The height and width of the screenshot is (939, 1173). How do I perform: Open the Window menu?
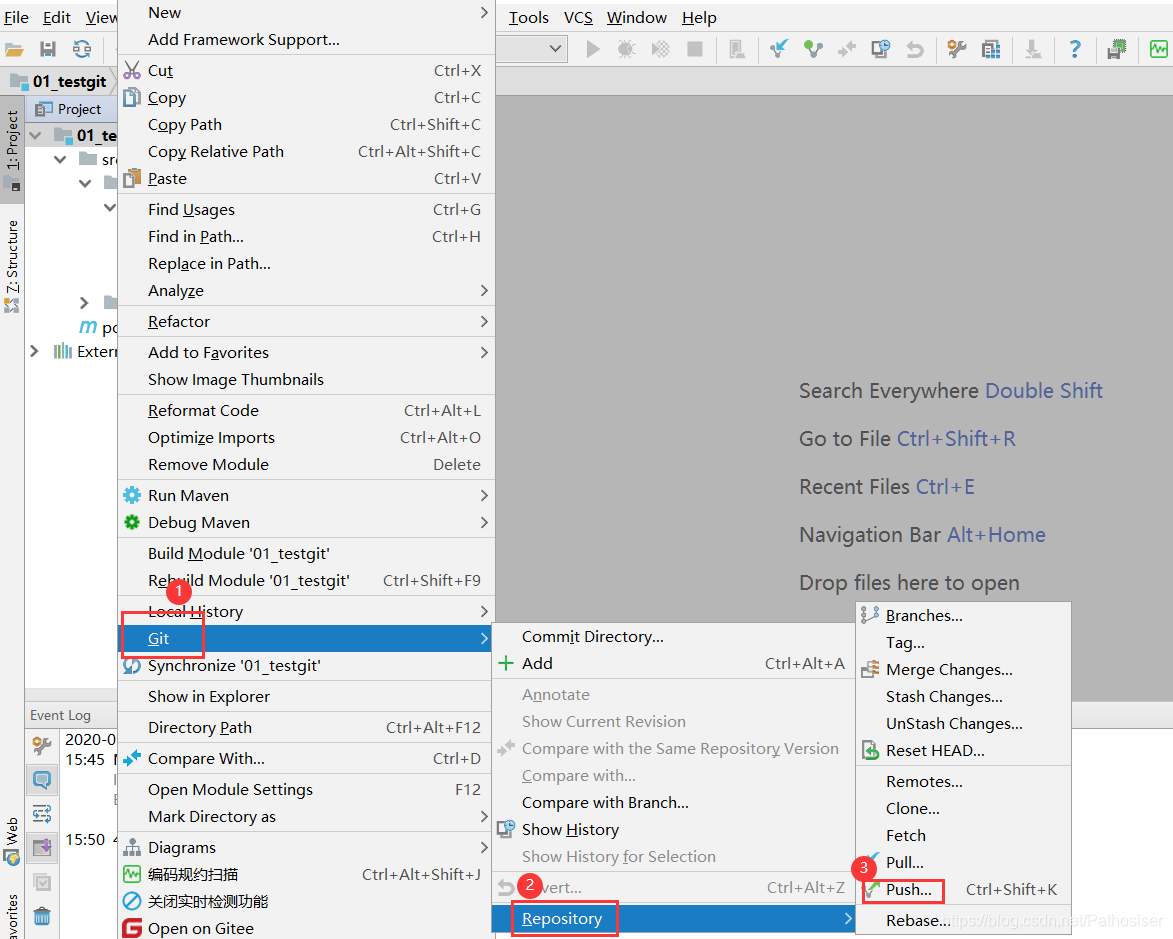tap(637, 17)
